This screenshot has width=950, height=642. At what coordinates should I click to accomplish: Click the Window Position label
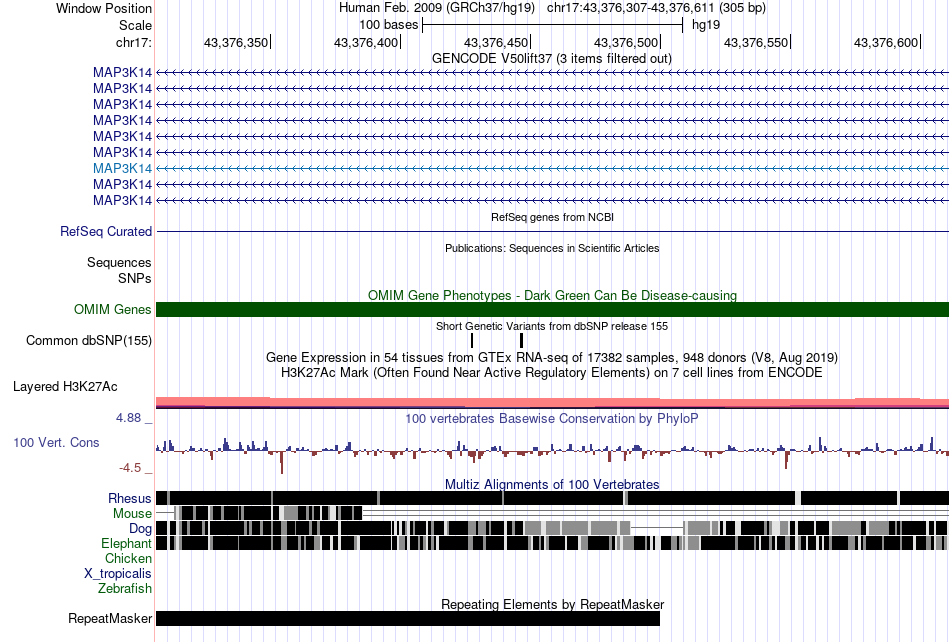coord(104,8)
